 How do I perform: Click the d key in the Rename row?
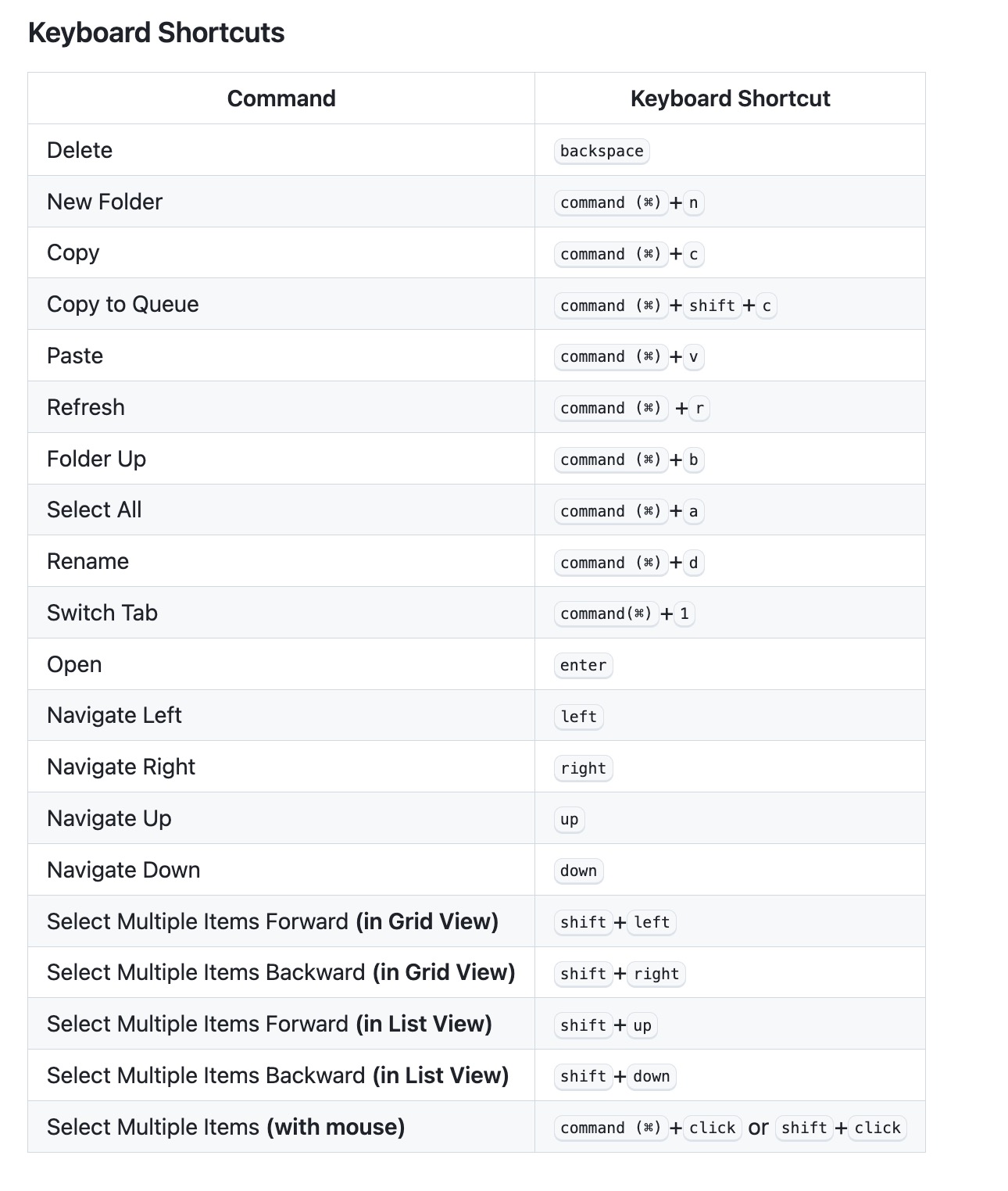(693, 563)
